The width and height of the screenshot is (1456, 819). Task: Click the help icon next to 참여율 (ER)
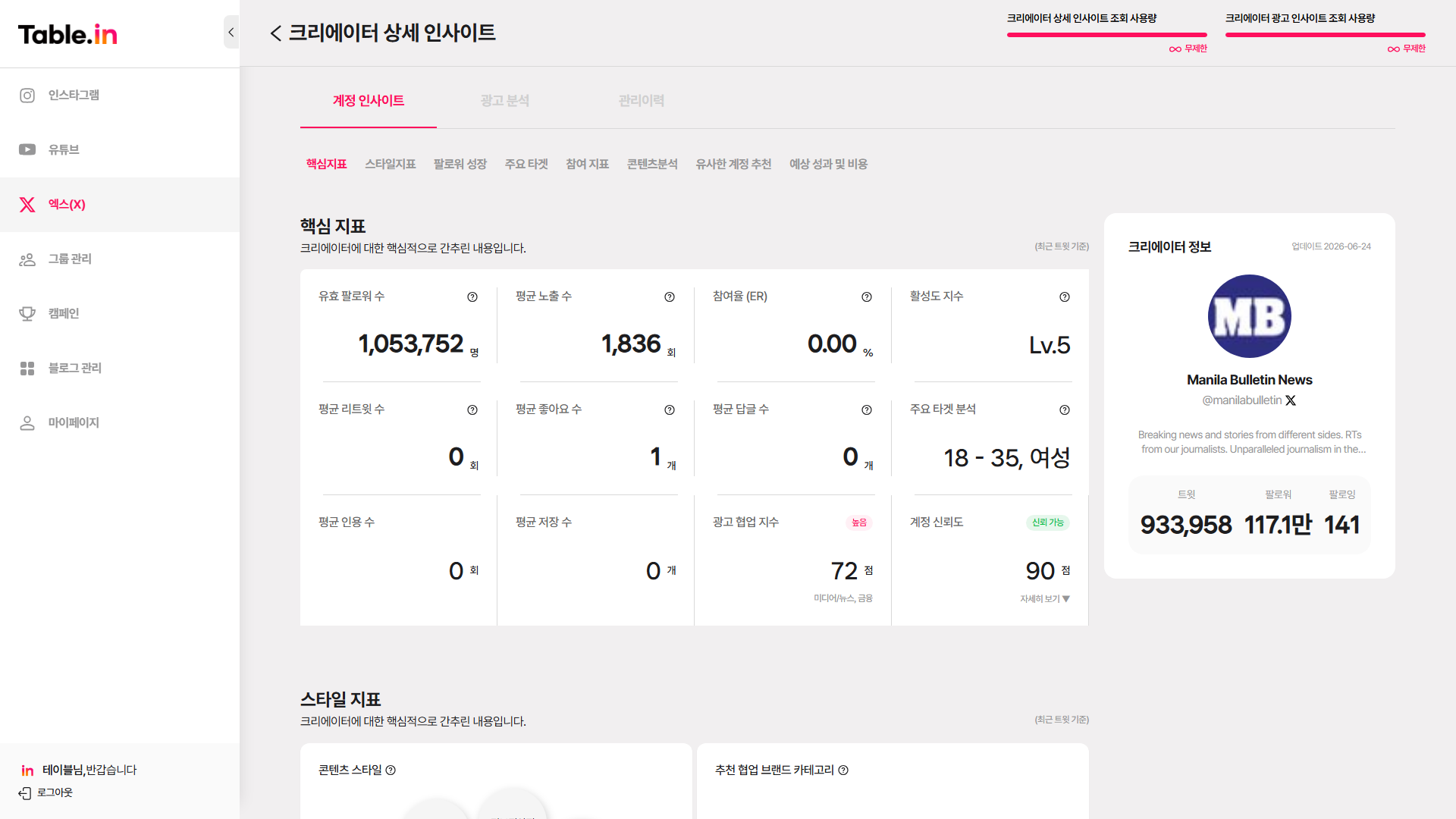pos(867,297)
